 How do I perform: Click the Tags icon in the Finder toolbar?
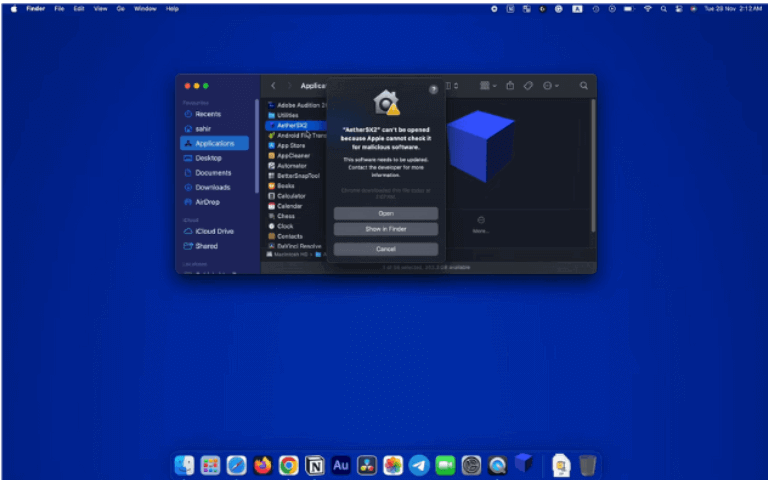point(528,85)
